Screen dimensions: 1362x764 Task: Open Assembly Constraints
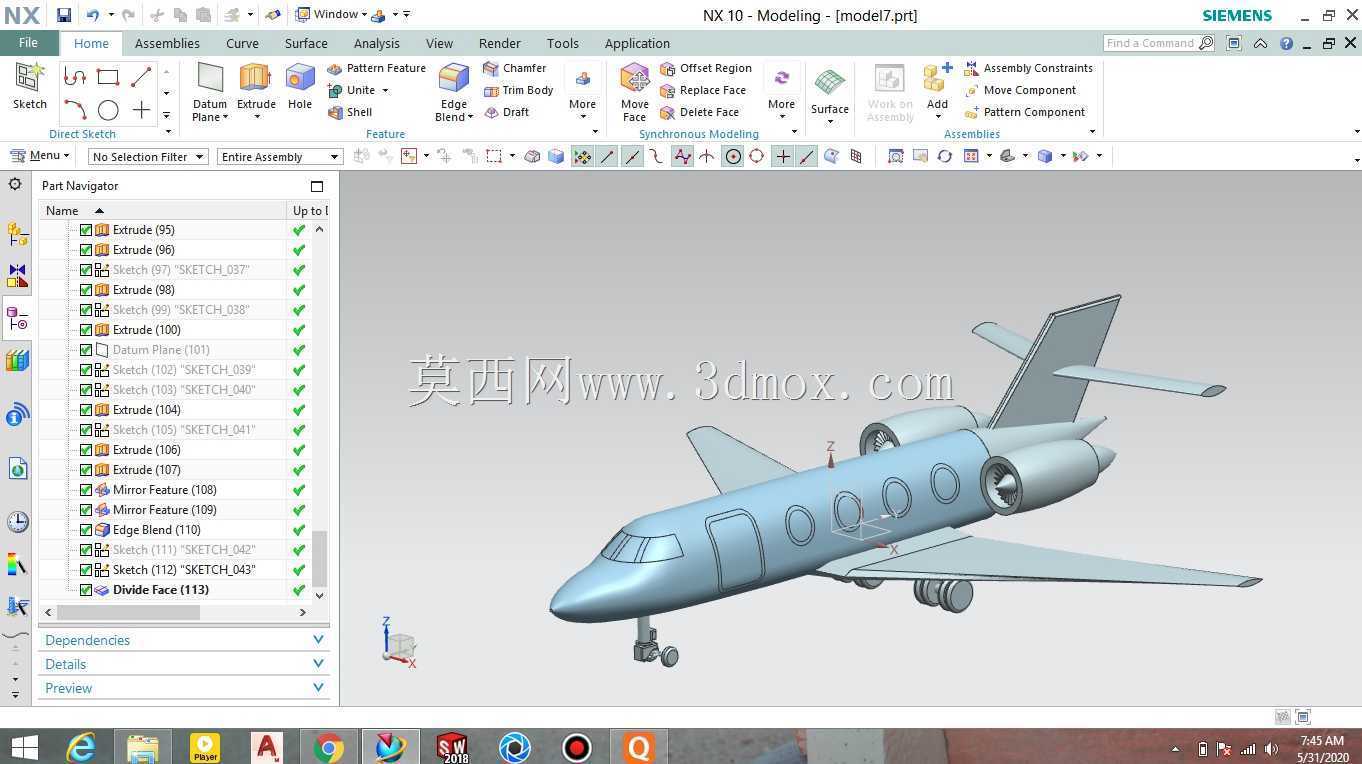pyautogui.click(x=1028, y=68)
